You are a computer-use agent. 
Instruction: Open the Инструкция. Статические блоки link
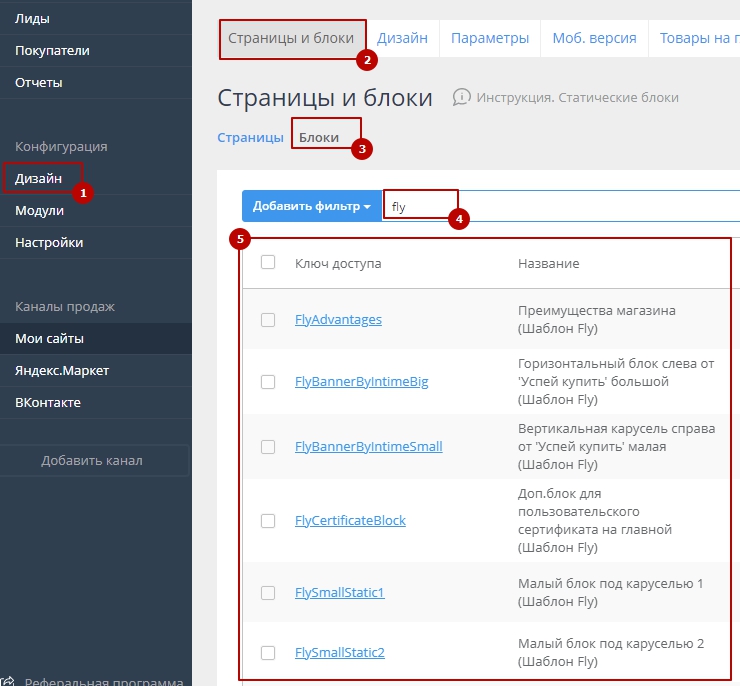click(577, 98)
